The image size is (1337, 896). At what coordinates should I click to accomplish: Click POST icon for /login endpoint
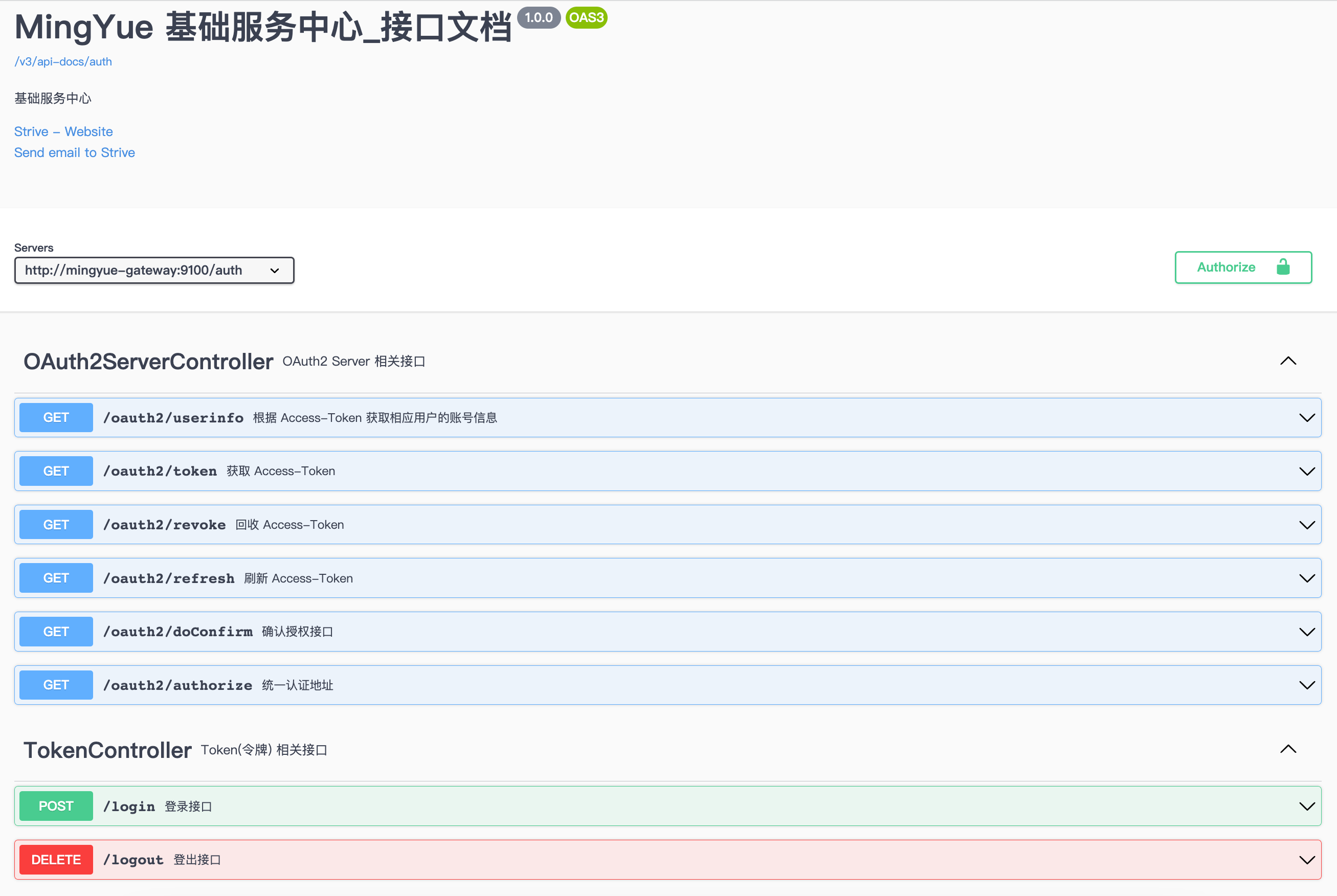57,806
